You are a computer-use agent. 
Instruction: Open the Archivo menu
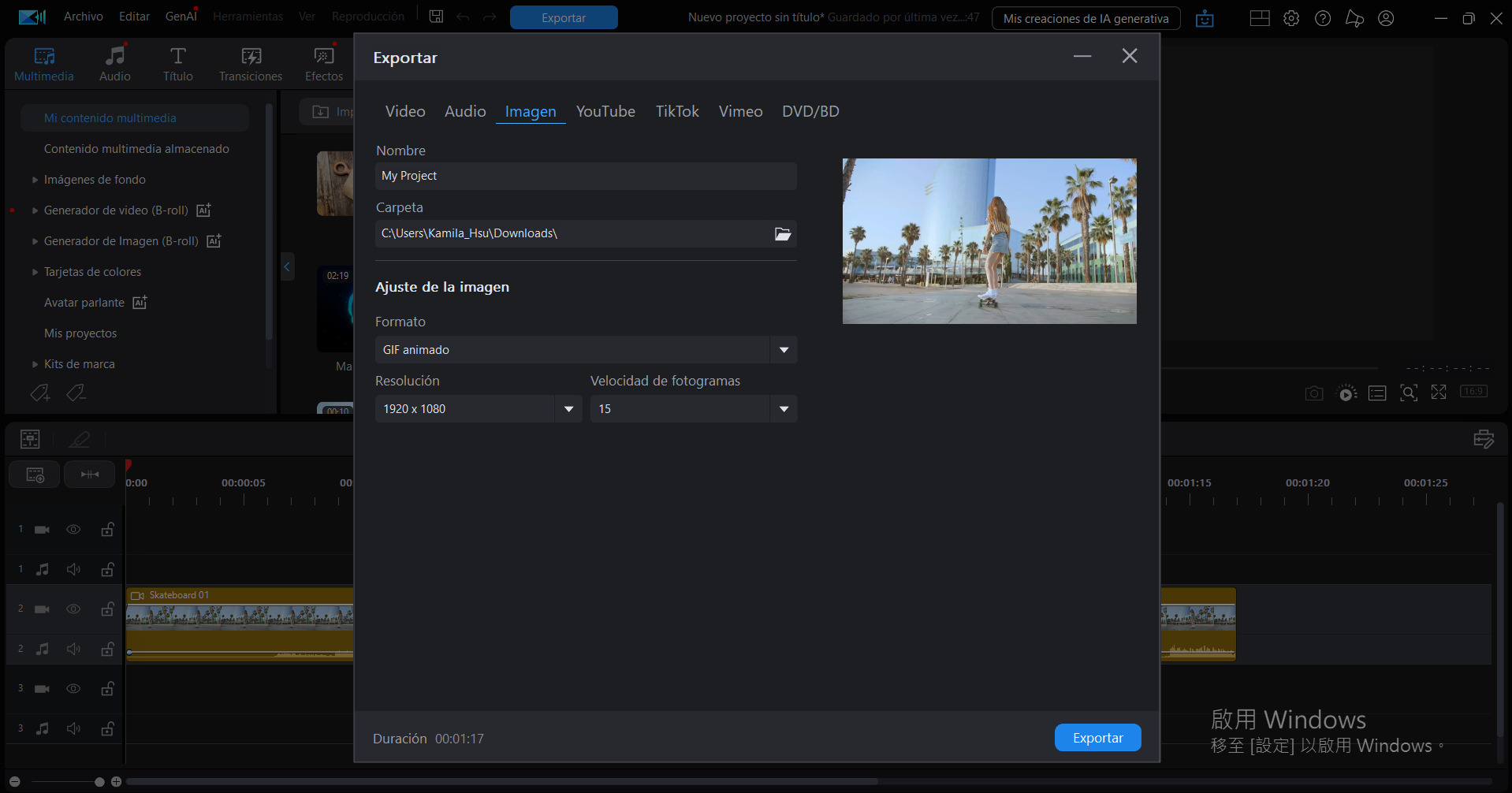click(x=83, y=16)
